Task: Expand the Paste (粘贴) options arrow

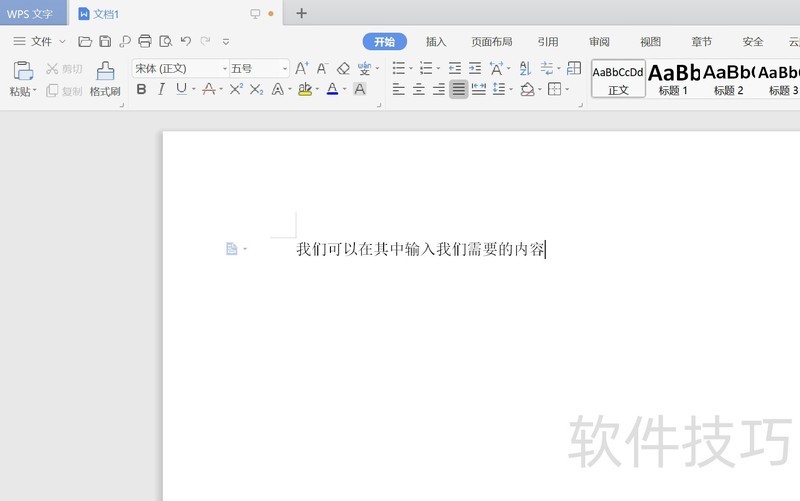Action: 35,90
